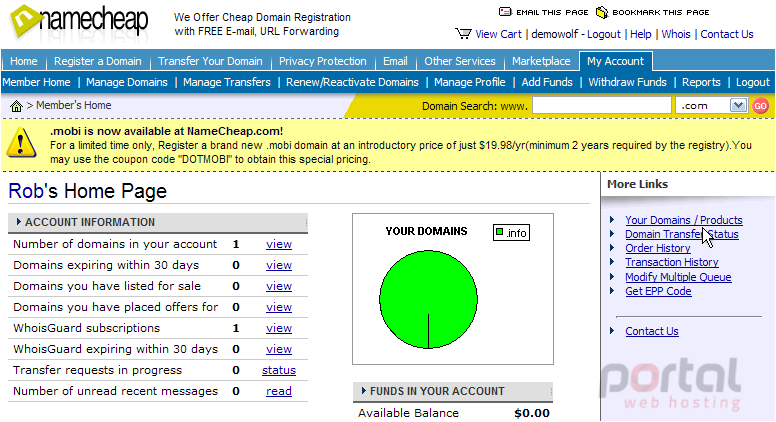
Task: View domains expiring within 30 days
Action: 279,265
